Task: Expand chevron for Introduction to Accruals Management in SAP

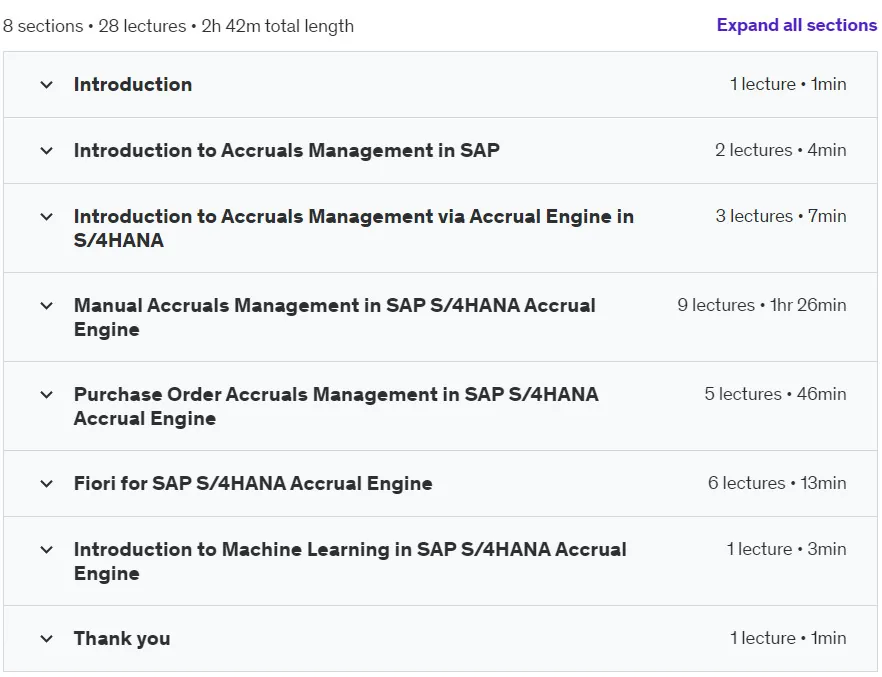Action: pyautogui.click(x=47, y=151)
